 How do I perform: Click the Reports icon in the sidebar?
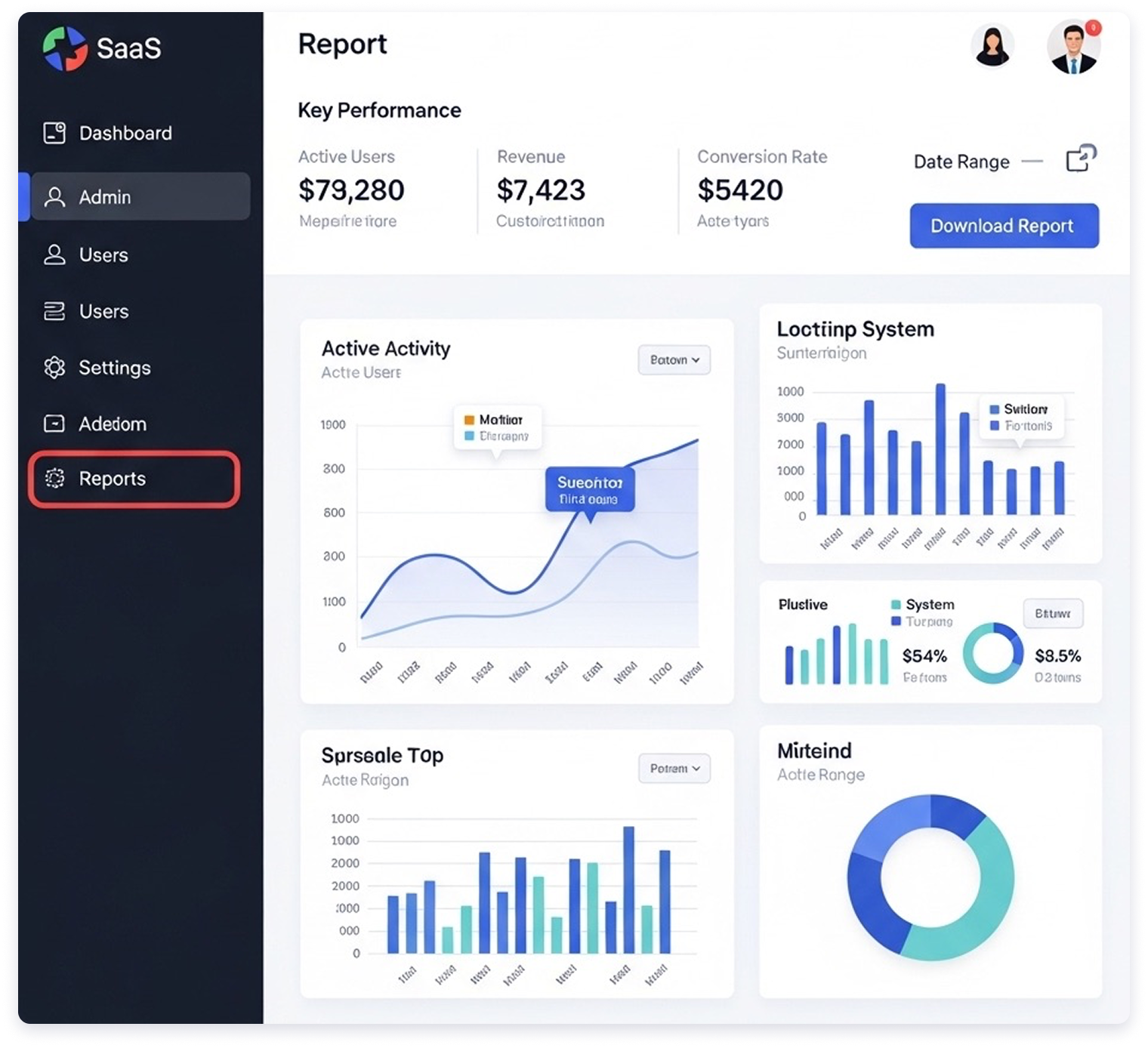54,479
